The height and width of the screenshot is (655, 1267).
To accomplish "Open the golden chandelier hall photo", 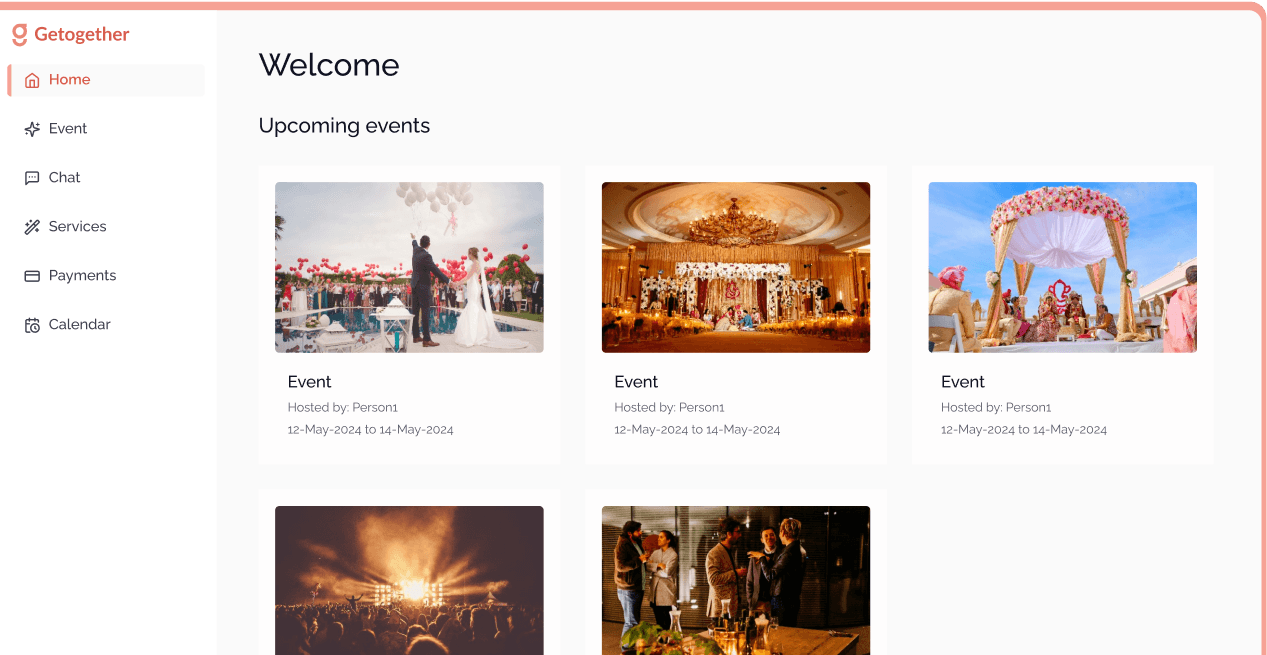I will [x=736, y=267].
